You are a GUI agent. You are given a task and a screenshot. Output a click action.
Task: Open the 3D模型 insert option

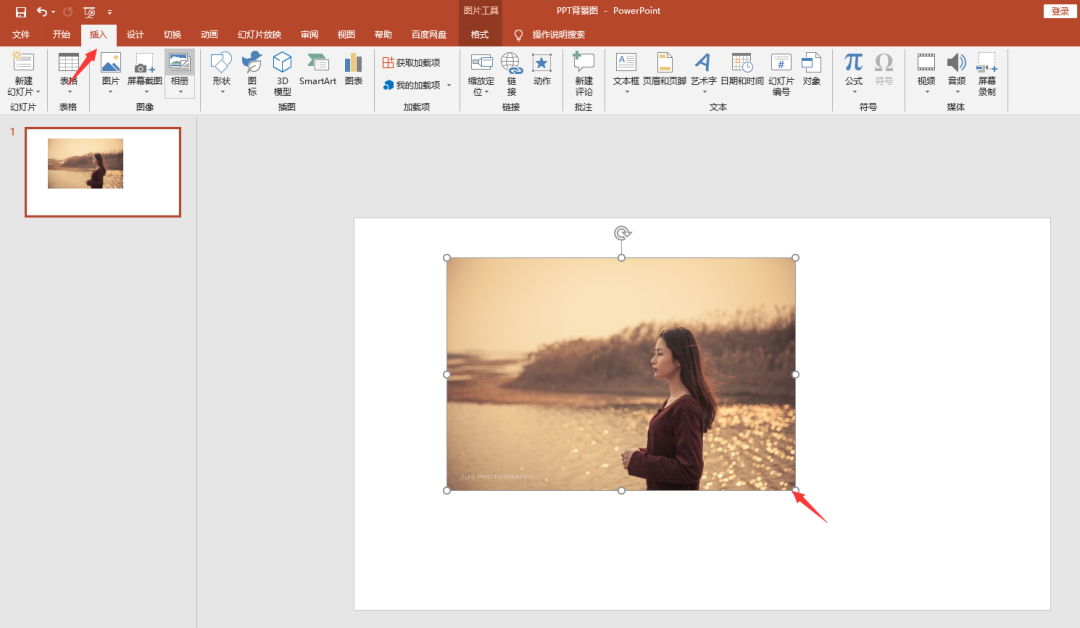point(282,73)
